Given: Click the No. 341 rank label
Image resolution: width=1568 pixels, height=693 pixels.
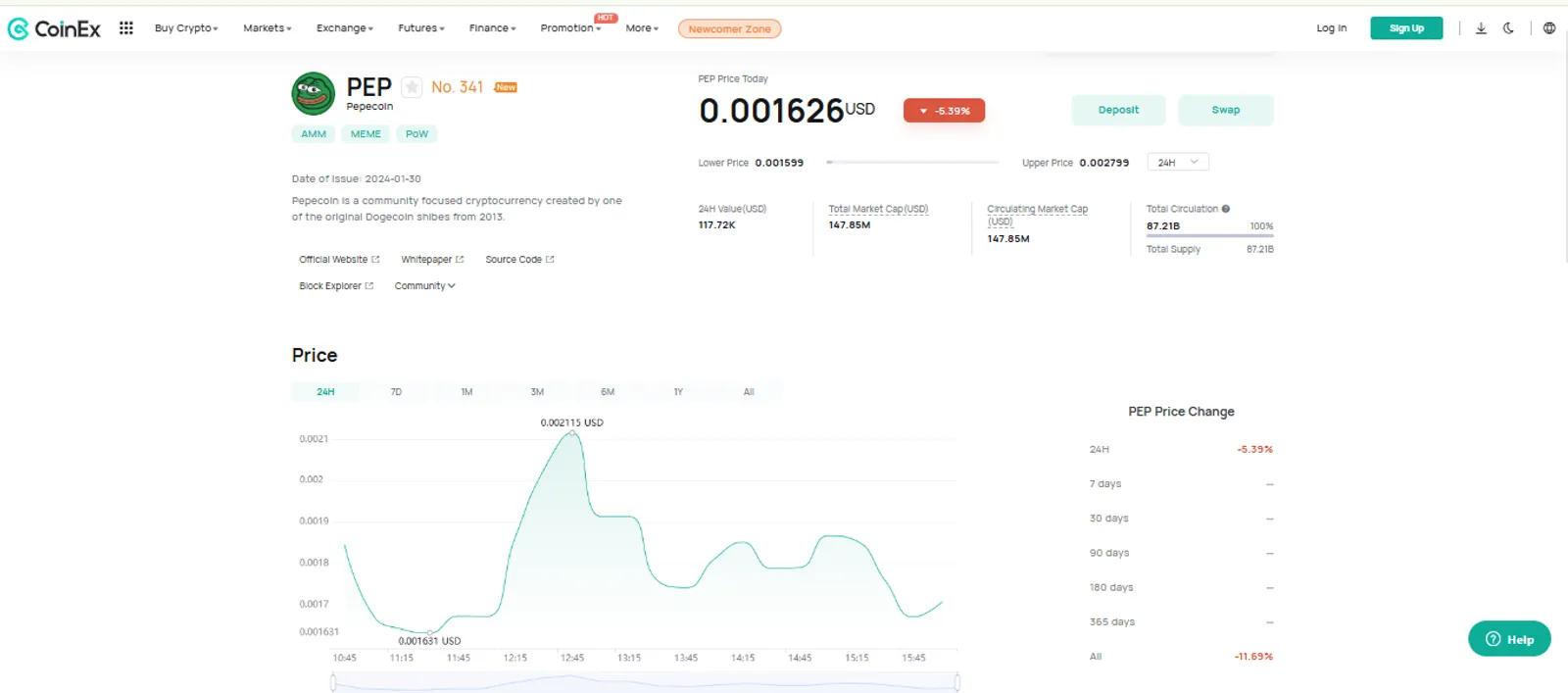Looking at the screenshot, I should click(458, 87).
